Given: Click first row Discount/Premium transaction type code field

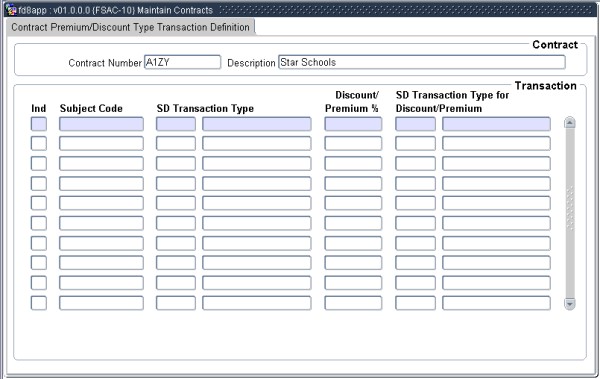Looking at the screenshot, I should (x=415, y=124).
